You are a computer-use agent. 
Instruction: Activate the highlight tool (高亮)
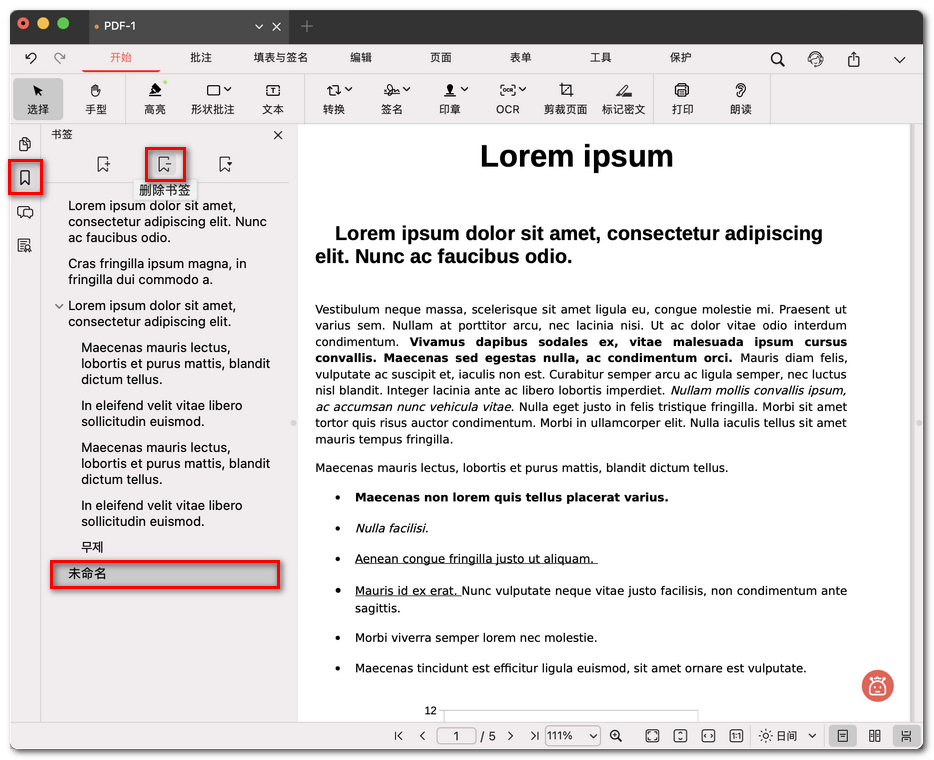tap(153, 99)
